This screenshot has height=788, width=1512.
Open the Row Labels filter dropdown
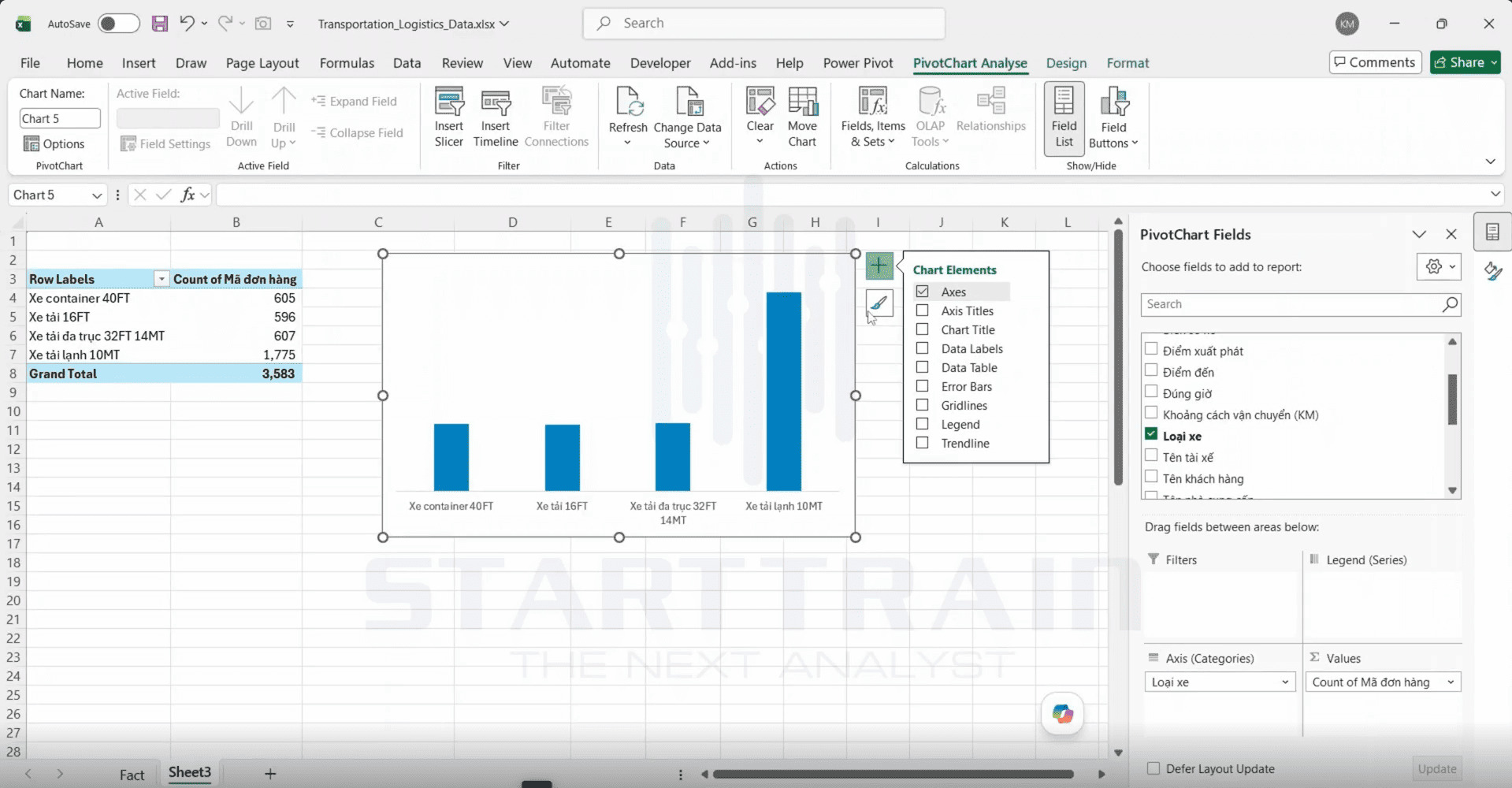[x=161, y=279]
